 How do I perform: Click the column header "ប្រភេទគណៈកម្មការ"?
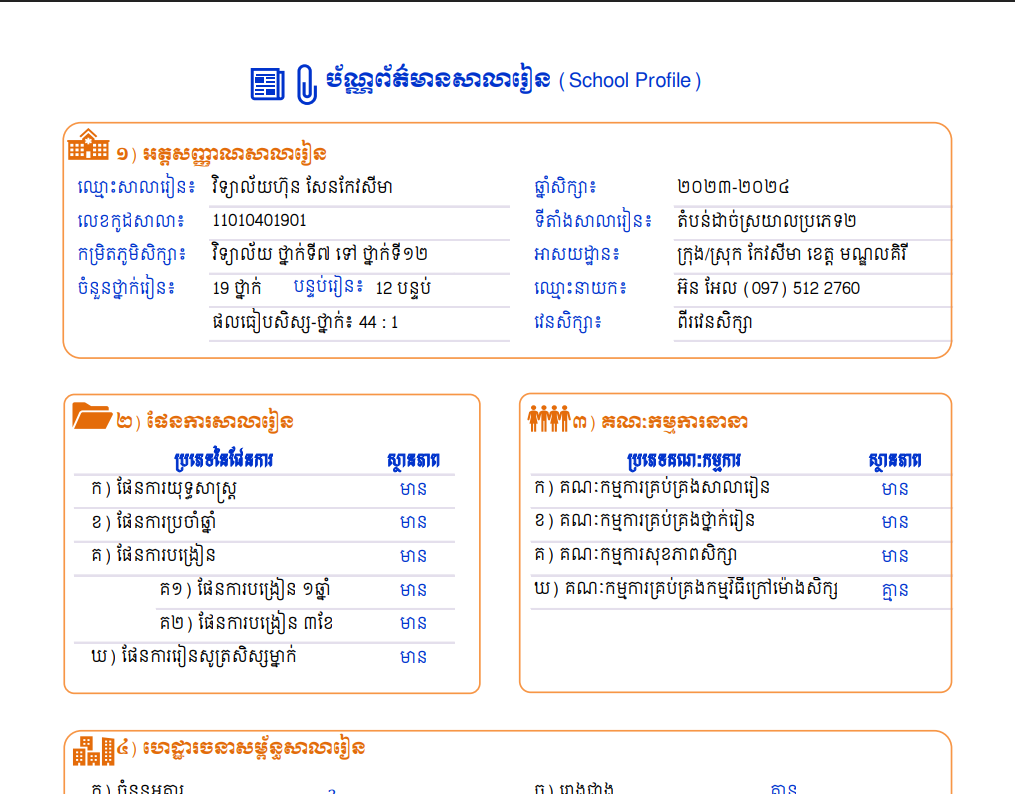684,461
